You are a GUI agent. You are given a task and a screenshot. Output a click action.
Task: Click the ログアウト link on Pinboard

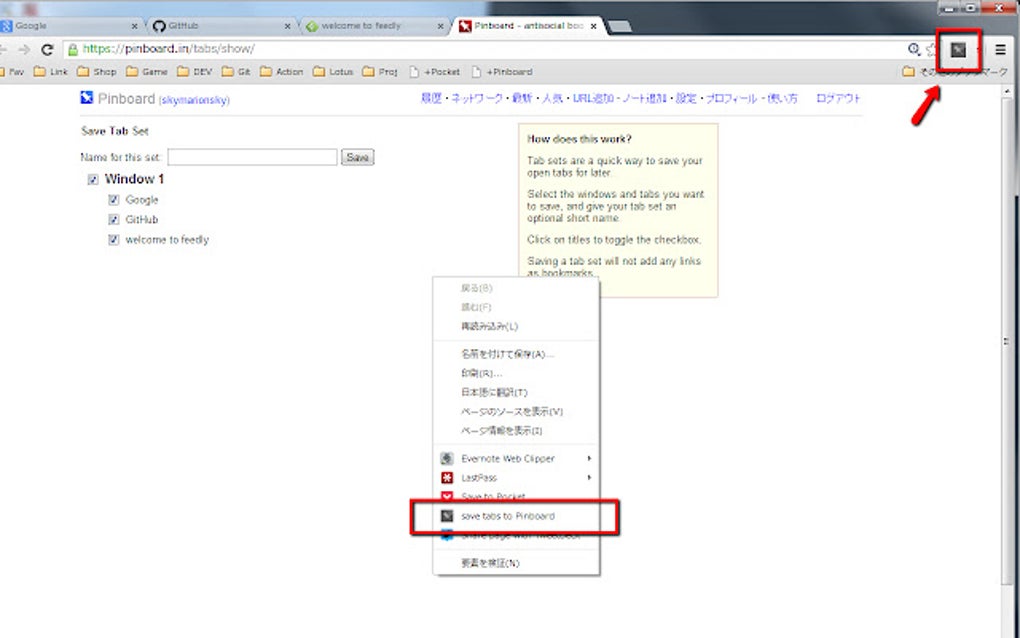(x=838, y=98)
